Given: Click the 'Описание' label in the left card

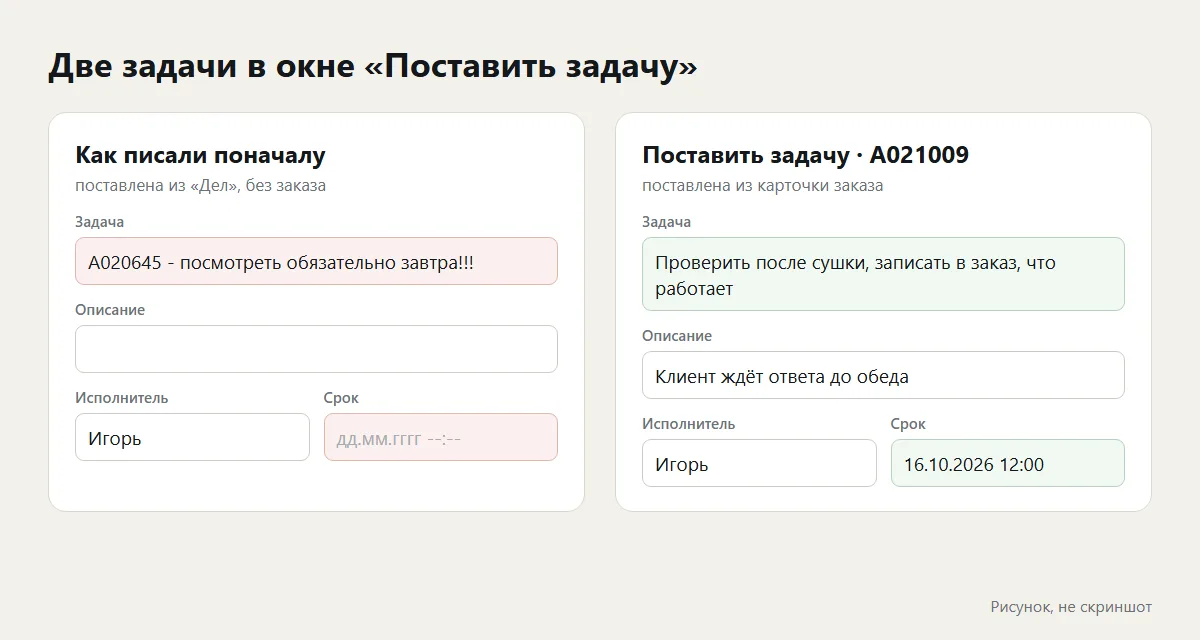Looking at the screenshot, I should point(110,310).
